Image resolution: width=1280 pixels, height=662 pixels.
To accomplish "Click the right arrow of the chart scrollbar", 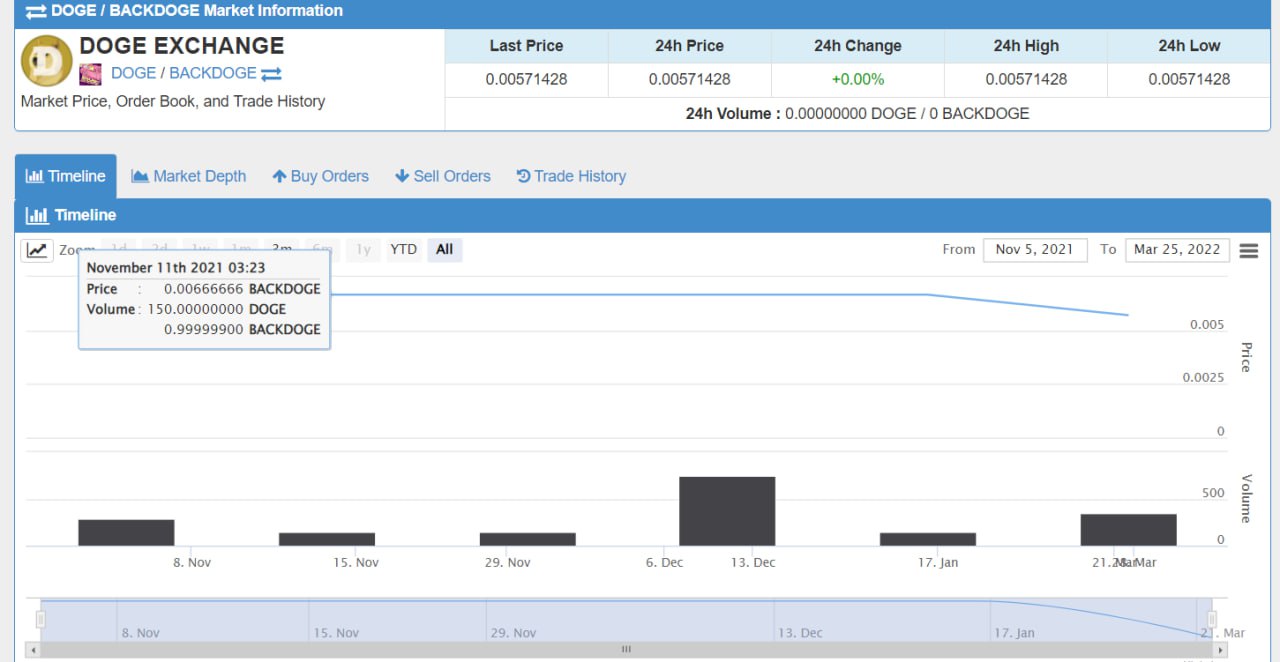I will point(1220,649).
